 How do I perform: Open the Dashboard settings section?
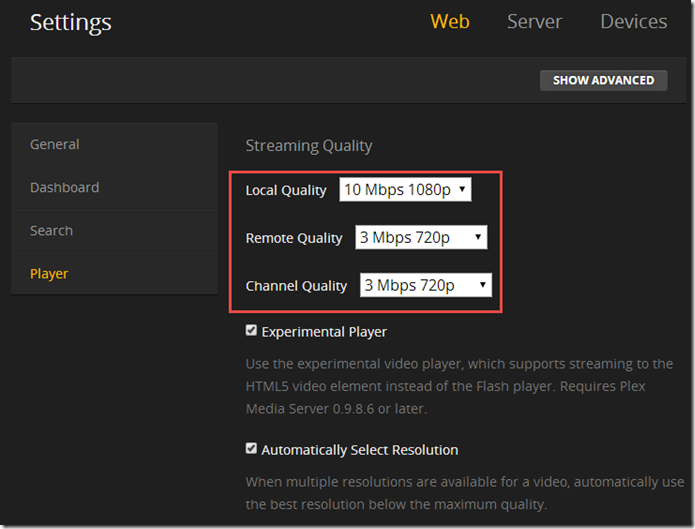pyautogui.click(x=64, y=187)
